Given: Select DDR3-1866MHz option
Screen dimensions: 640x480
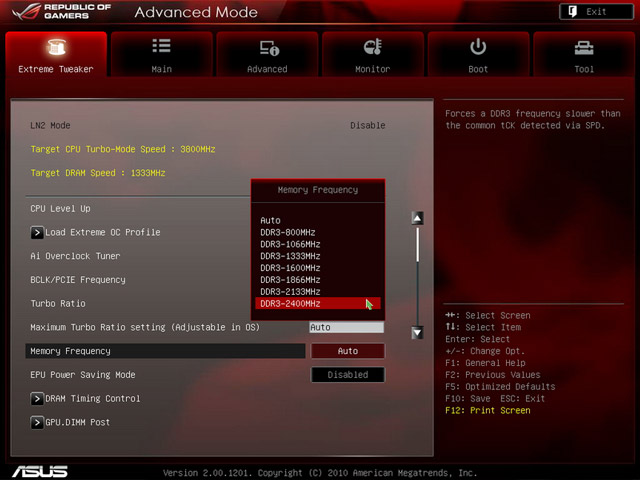Looking at the screenshot, I should [x=318, y=280].
